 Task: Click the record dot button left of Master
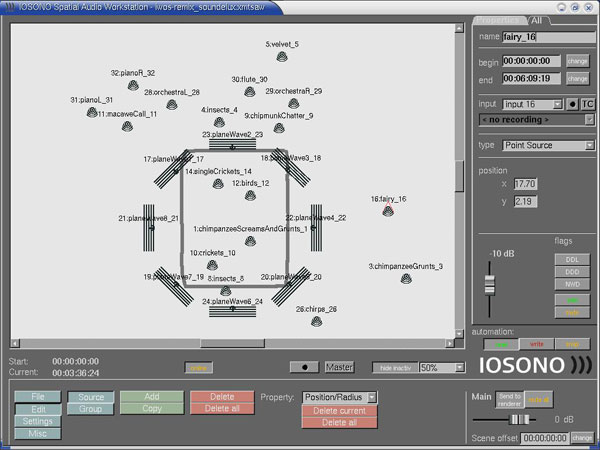(x=304, y=367)
